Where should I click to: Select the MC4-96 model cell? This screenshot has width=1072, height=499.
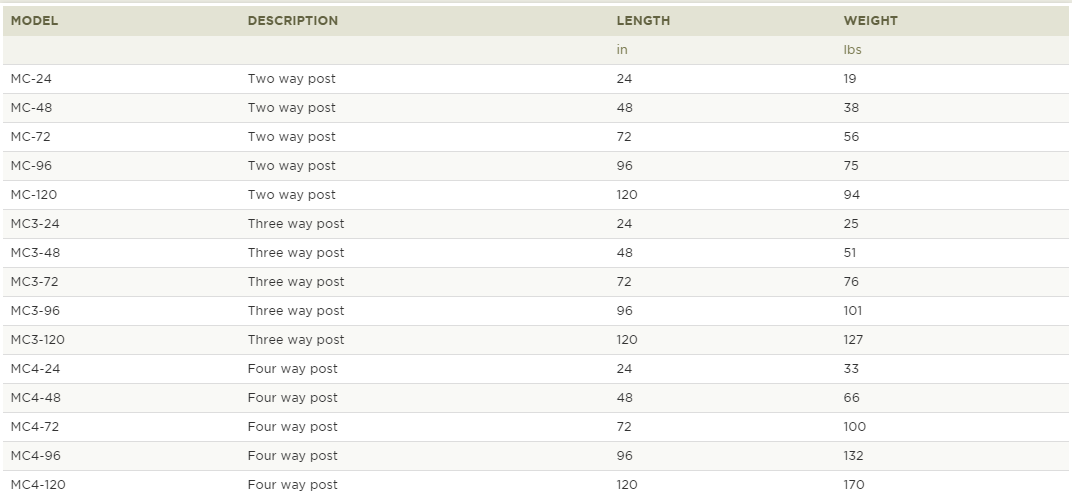pyautogui.click(x=36, y=456)
